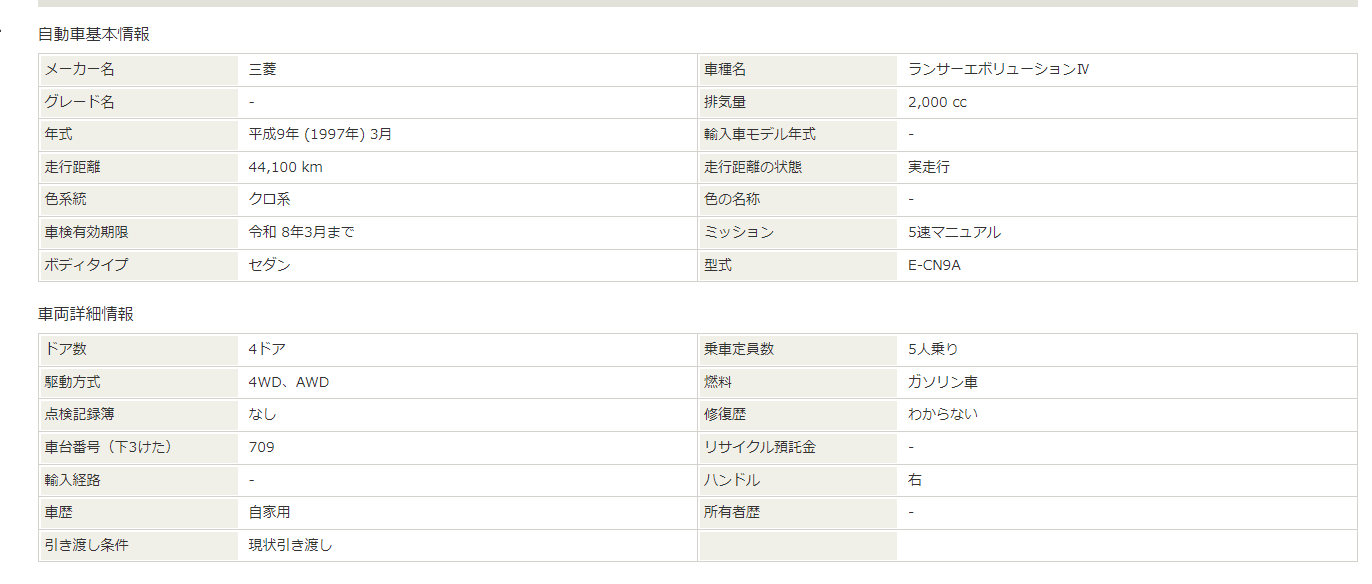Click the body type value セダン

[x=270, y=265]
